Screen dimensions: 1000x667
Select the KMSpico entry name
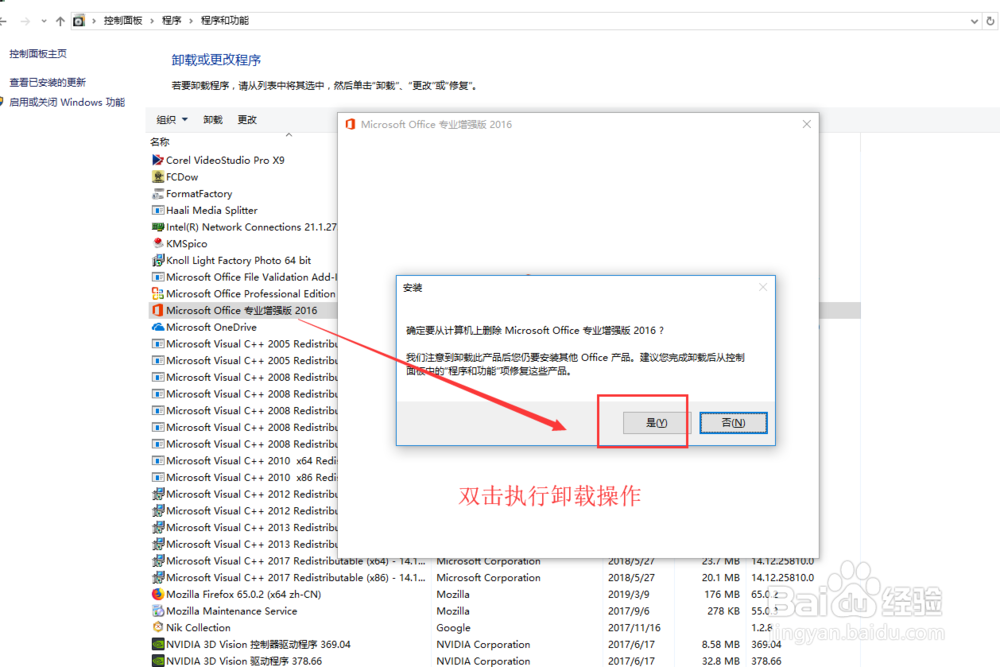click(x=186, y=244)
